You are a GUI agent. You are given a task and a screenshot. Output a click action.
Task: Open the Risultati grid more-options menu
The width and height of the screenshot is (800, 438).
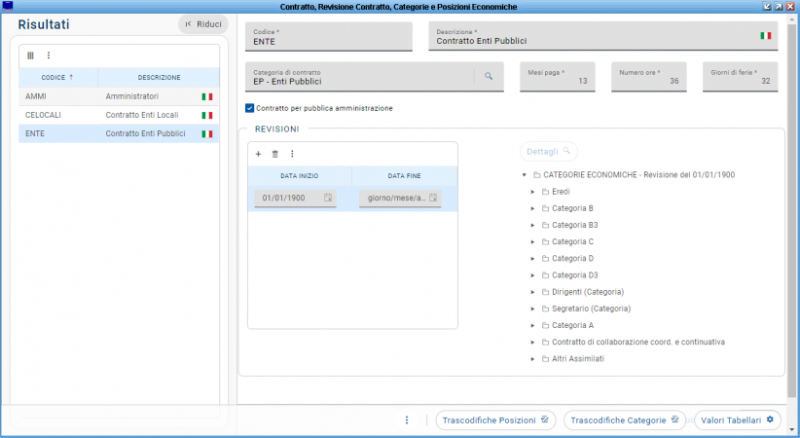coord(48,56)
